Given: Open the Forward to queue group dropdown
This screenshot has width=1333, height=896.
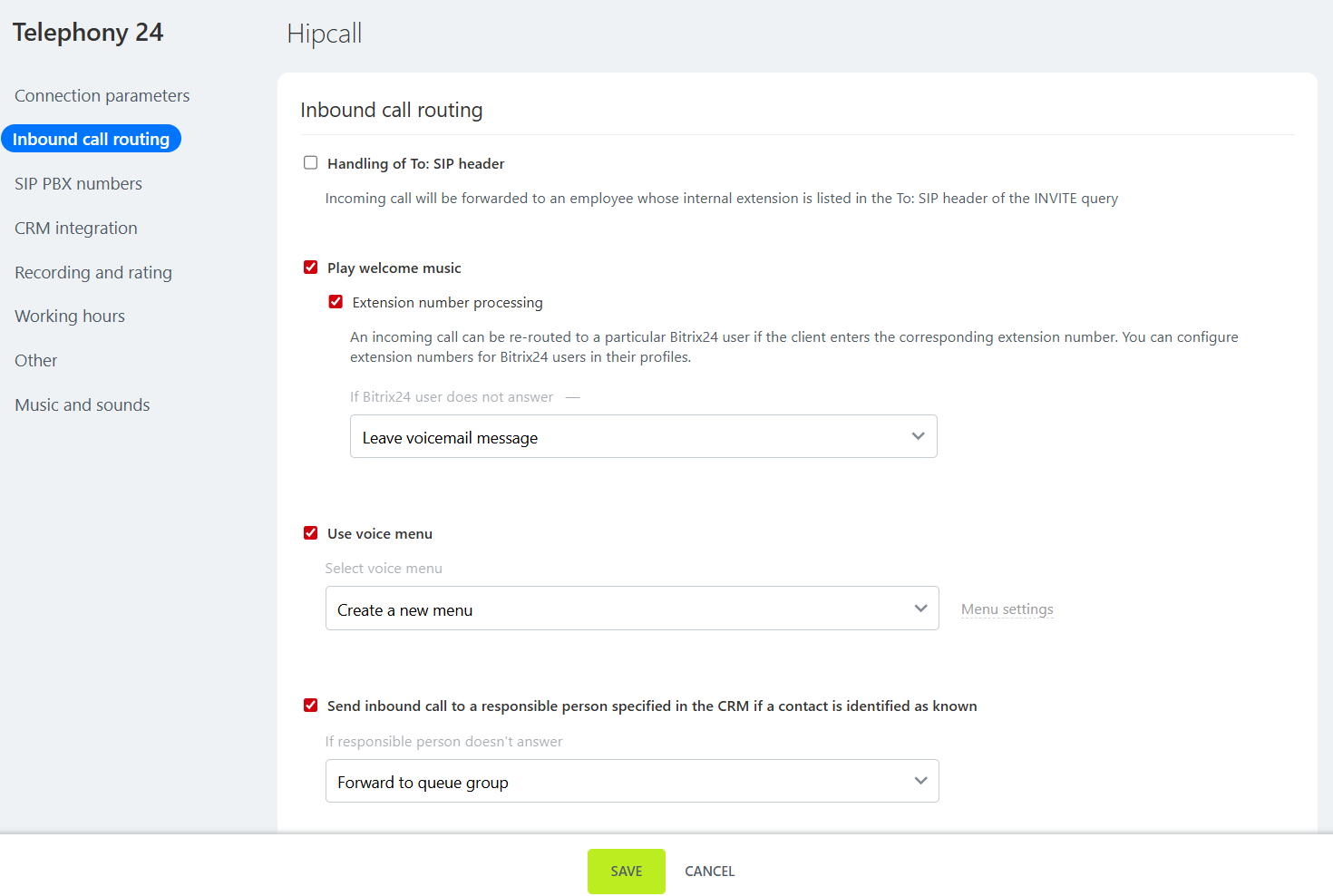Looking at the screenshot, I should pos(632,781).
